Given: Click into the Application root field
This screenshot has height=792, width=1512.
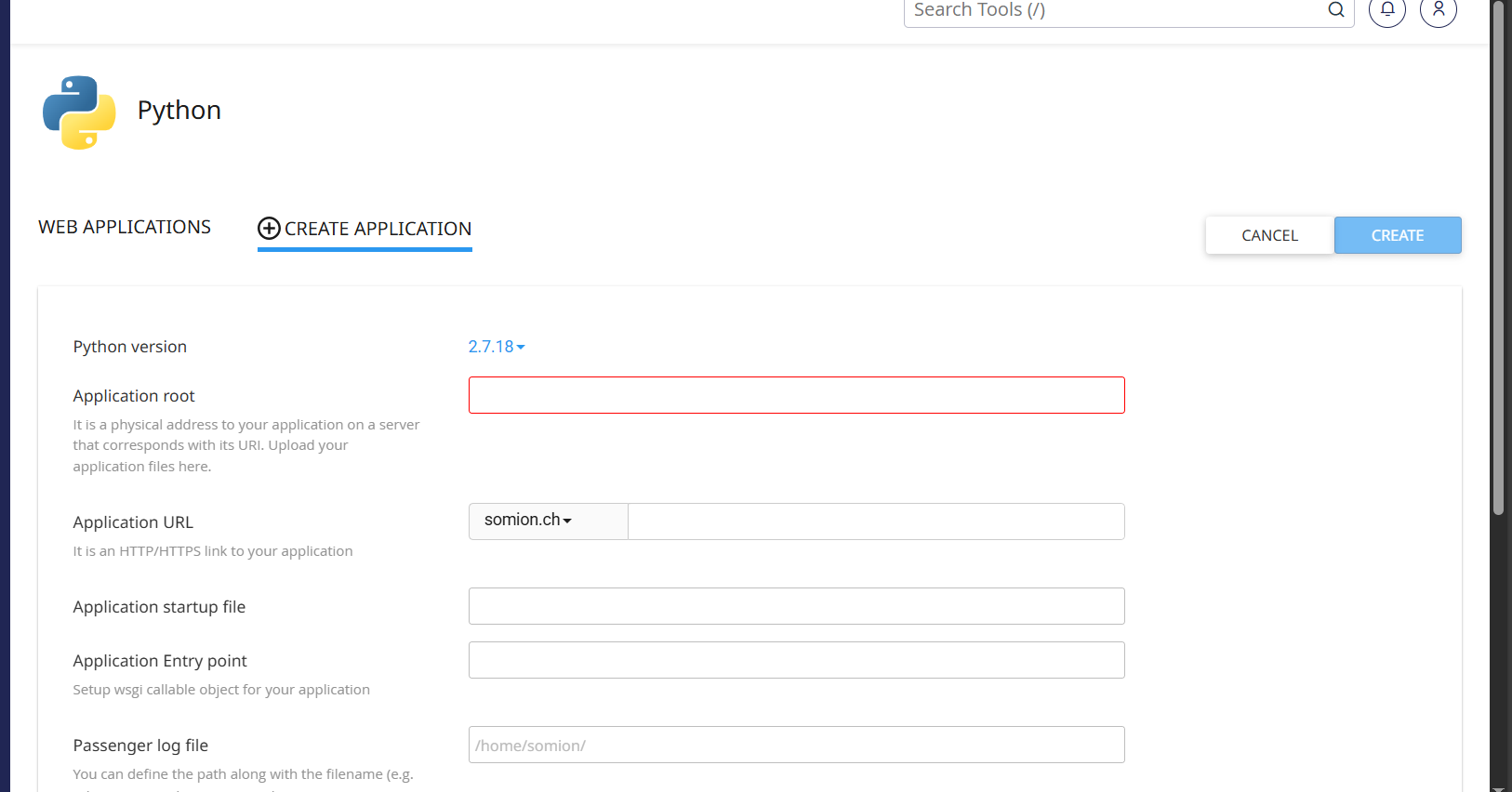Looking at the screenshot, I should (x=796, y=395).
